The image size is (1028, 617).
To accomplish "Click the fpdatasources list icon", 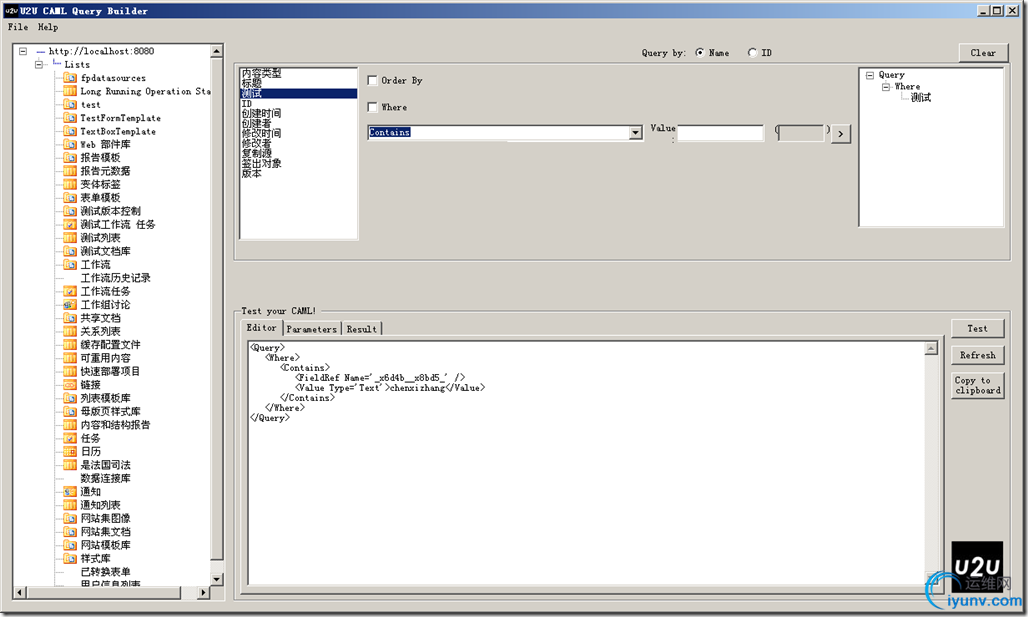I will (70, 78).
